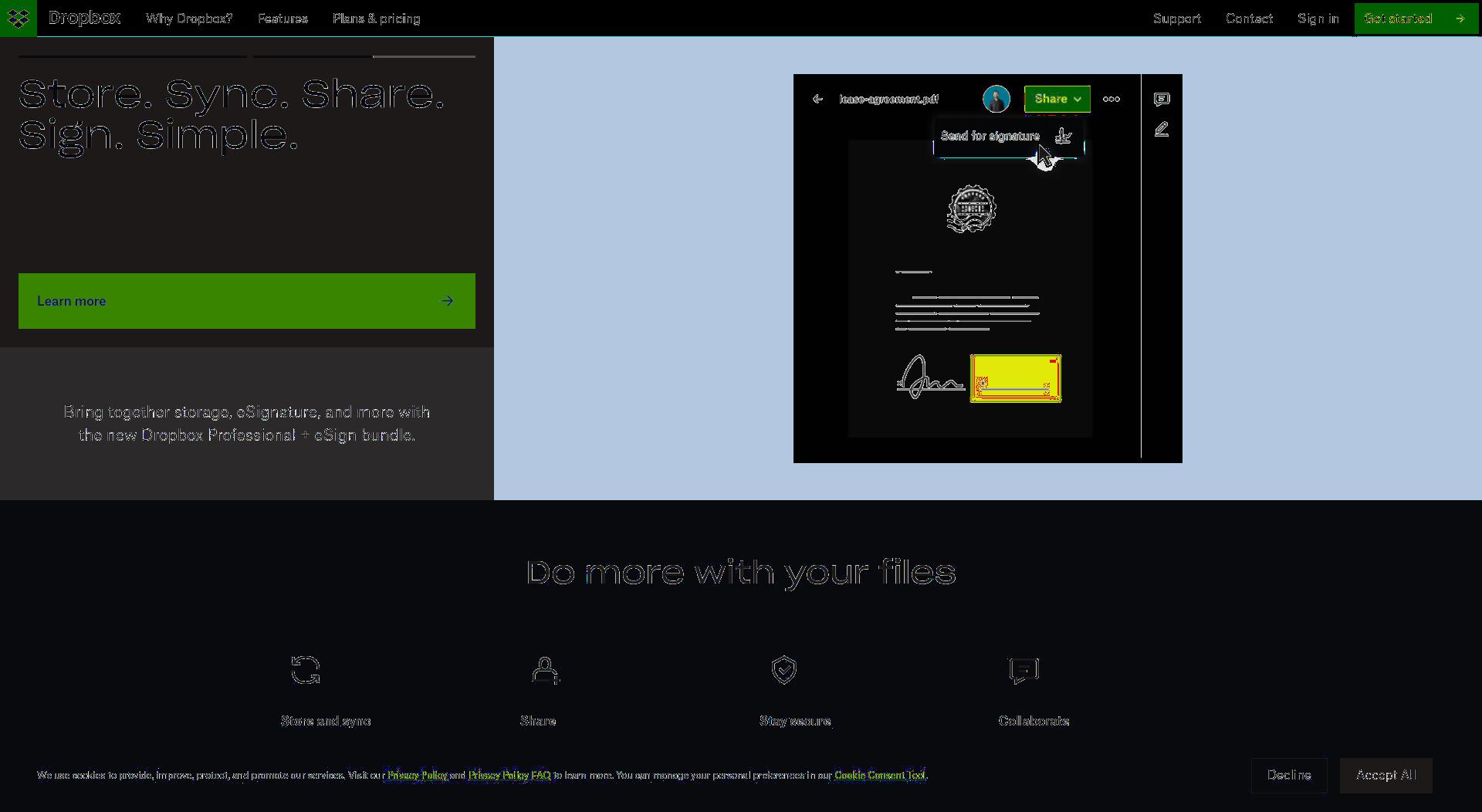The width and height of the screenshot is (1482, 812).
Task: Click the handwritten signature on document
Action: pos(930,377)
